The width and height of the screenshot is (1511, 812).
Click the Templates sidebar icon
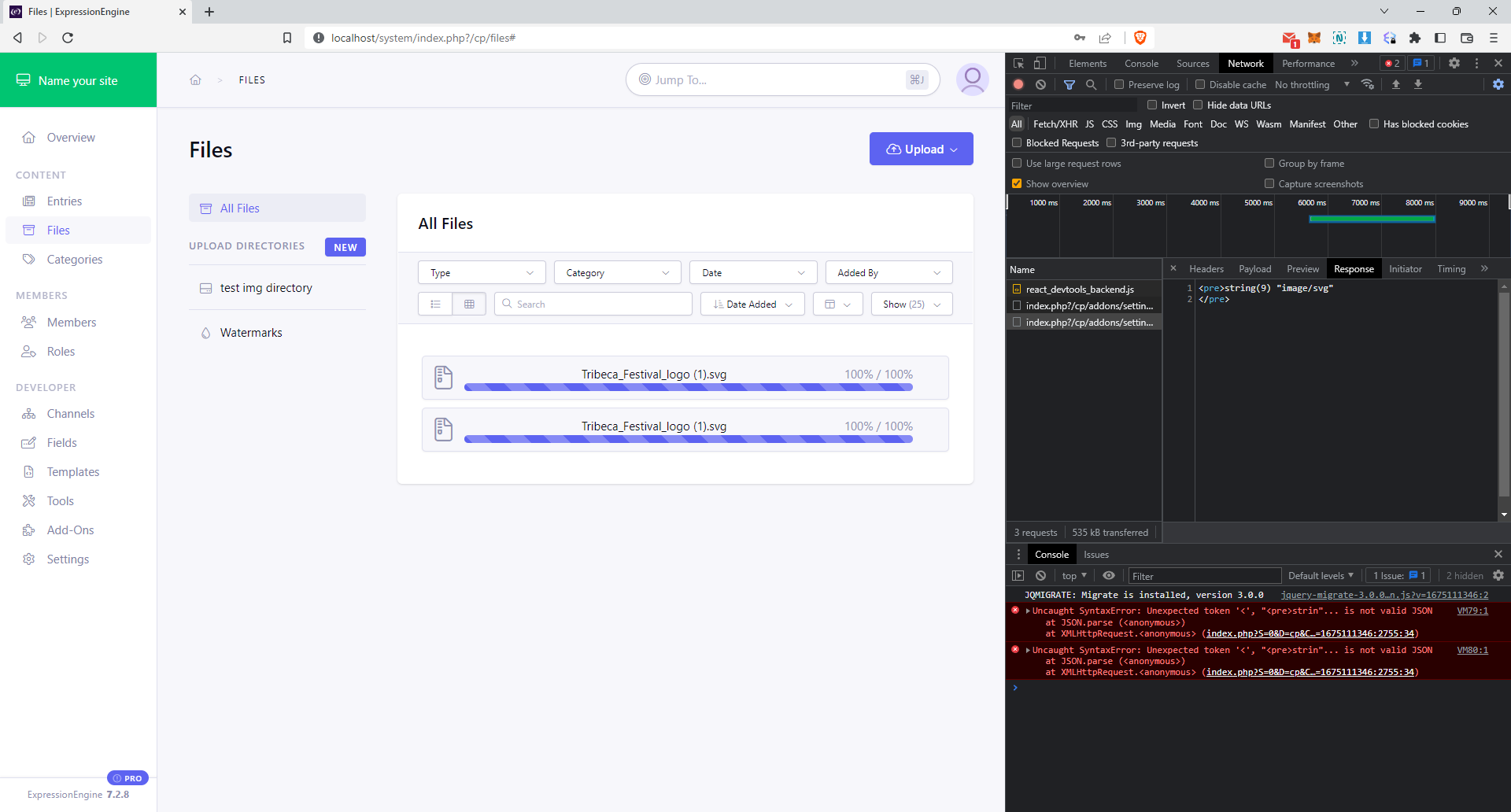tap(29, 471)
